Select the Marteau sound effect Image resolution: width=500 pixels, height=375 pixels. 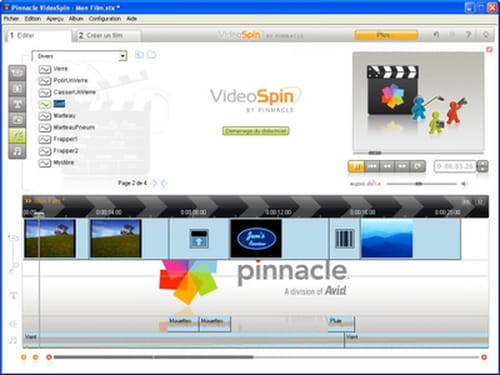pos(57,116)
